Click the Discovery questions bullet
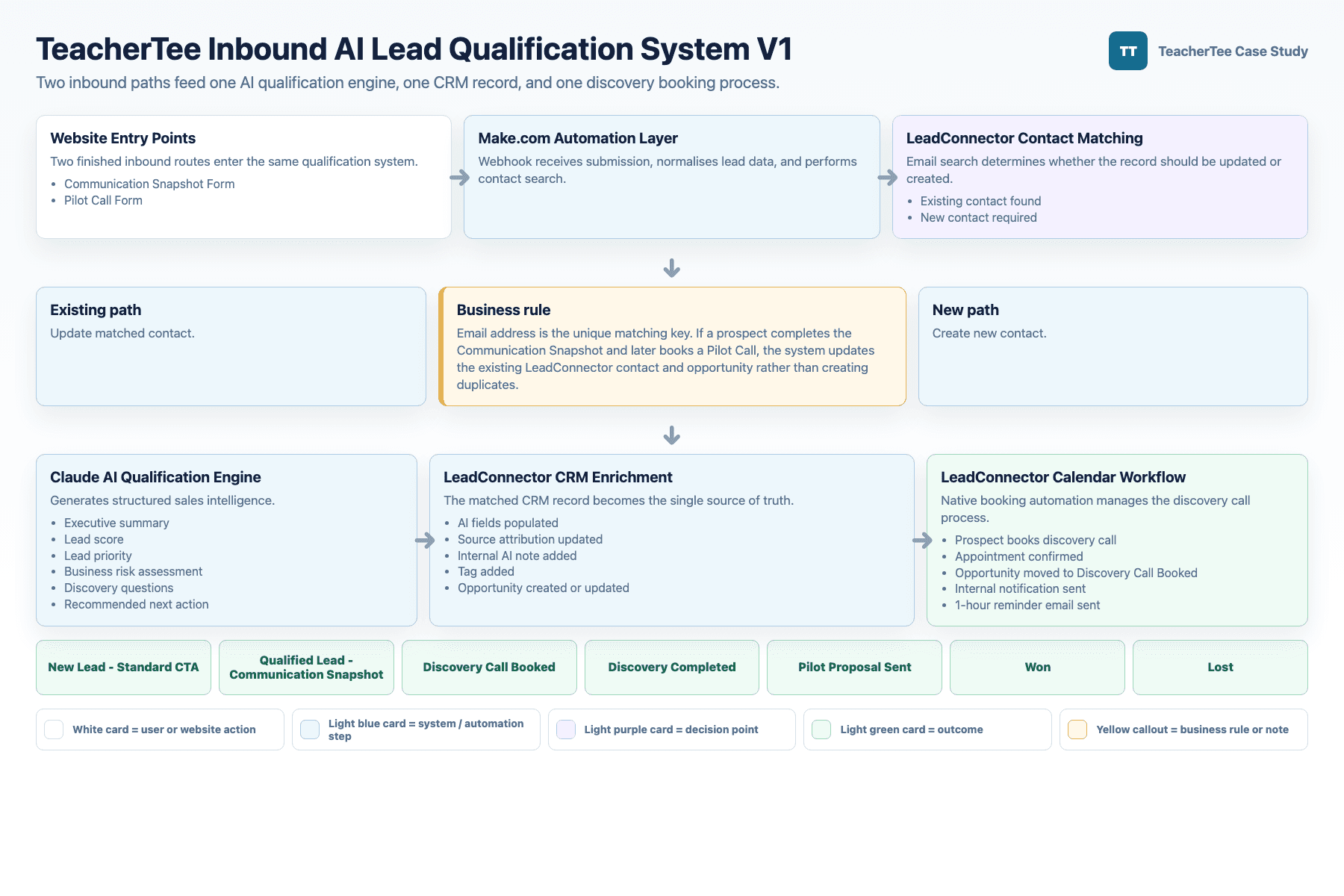 119,588
